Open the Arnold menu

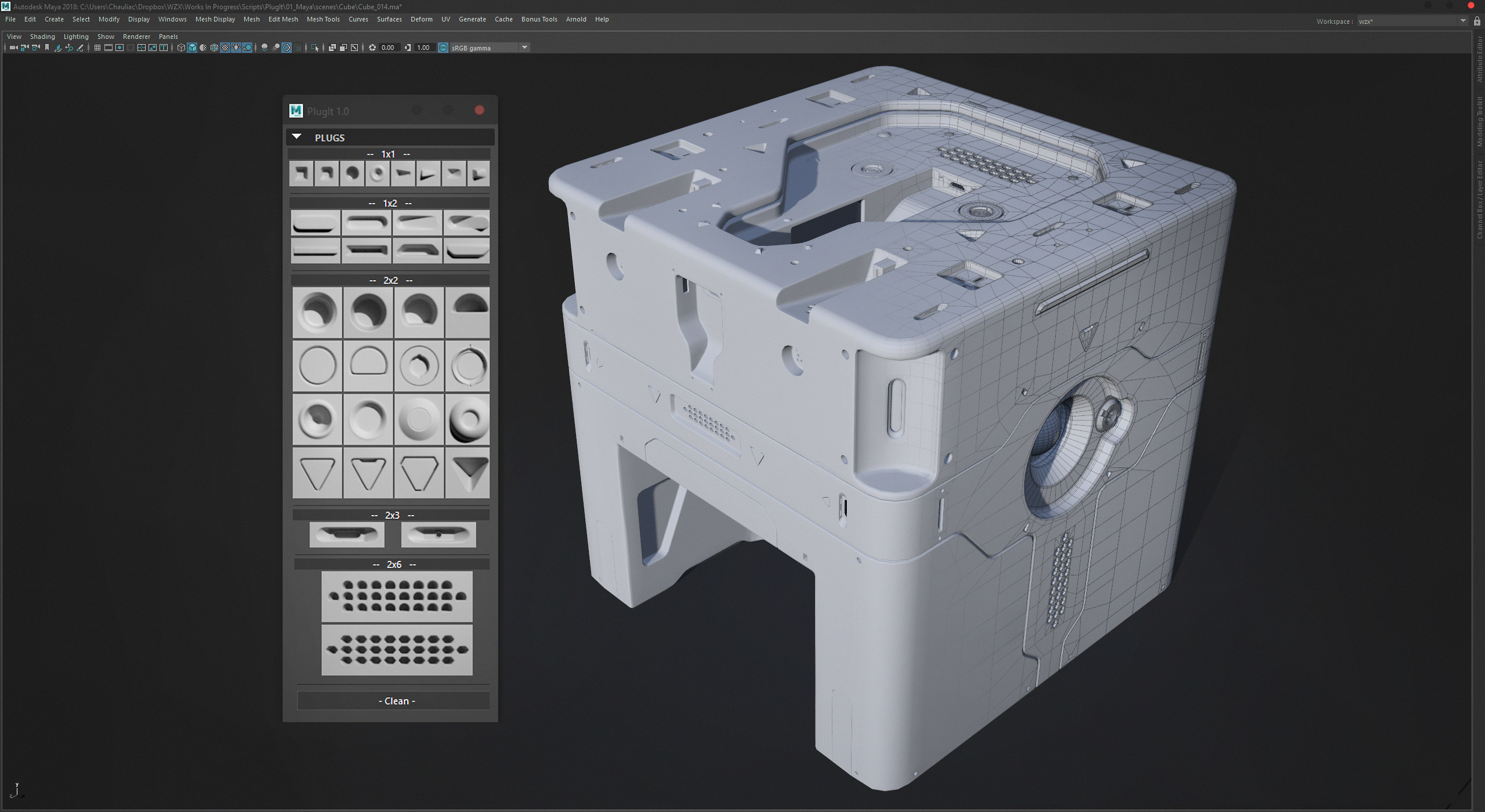tap(576, 19)
